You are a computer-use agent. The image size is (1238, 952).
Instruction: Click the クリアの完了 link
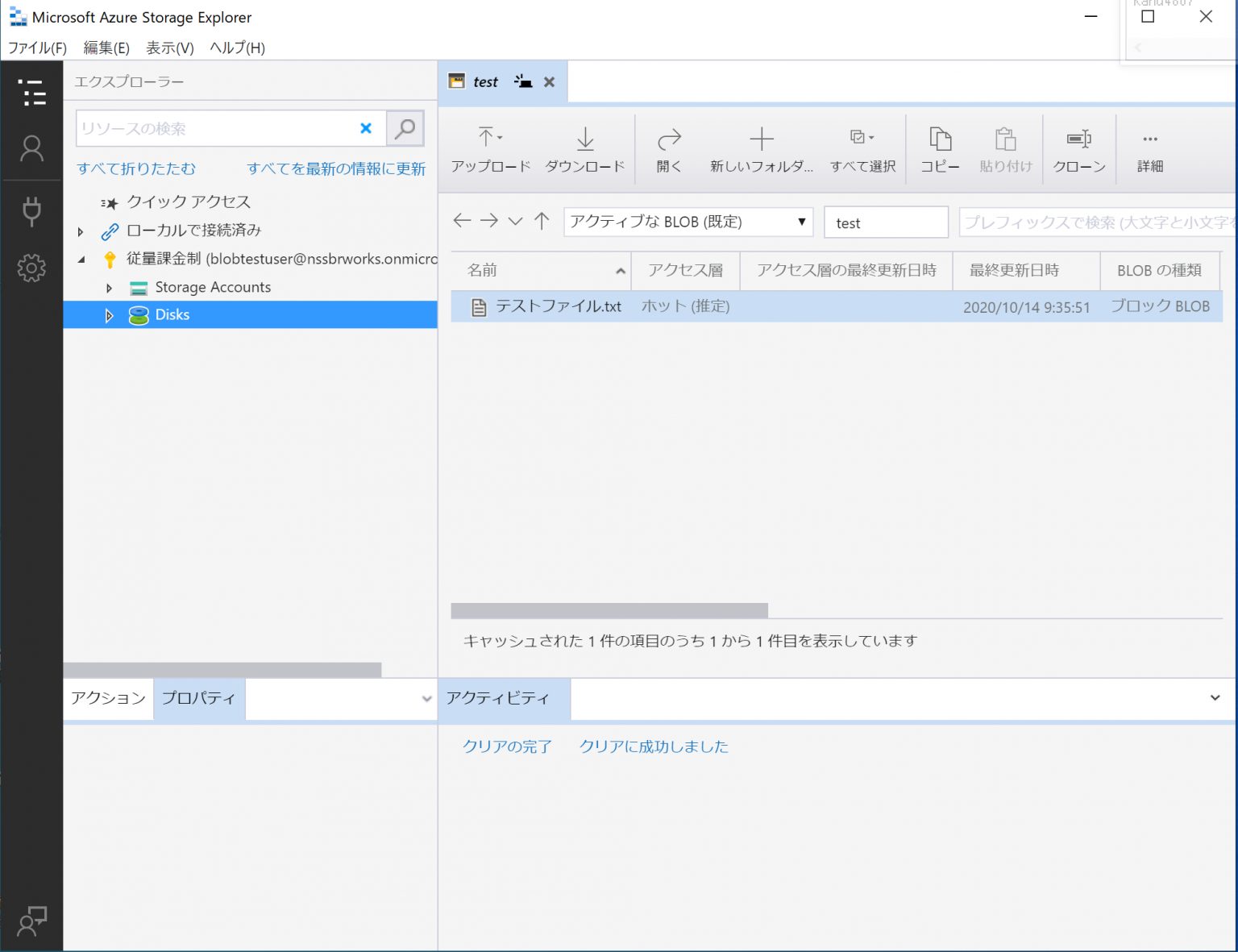(507, 746)
